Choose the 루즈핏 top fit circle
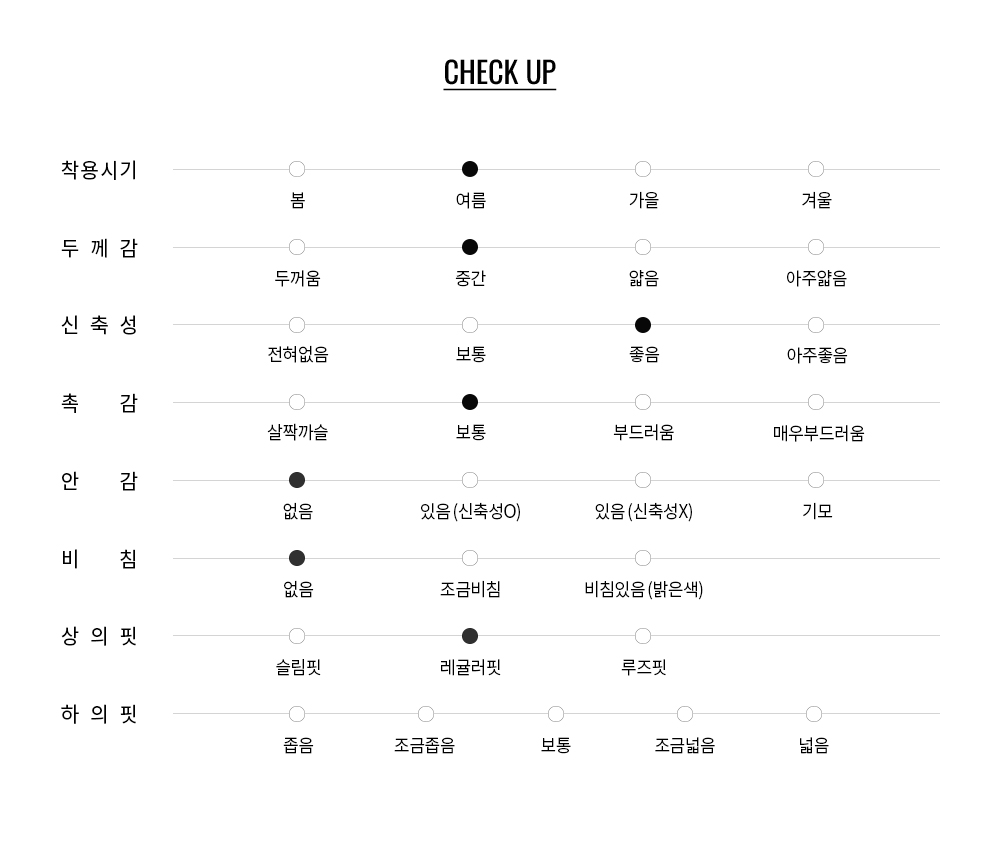 click(x=643, y=636)
